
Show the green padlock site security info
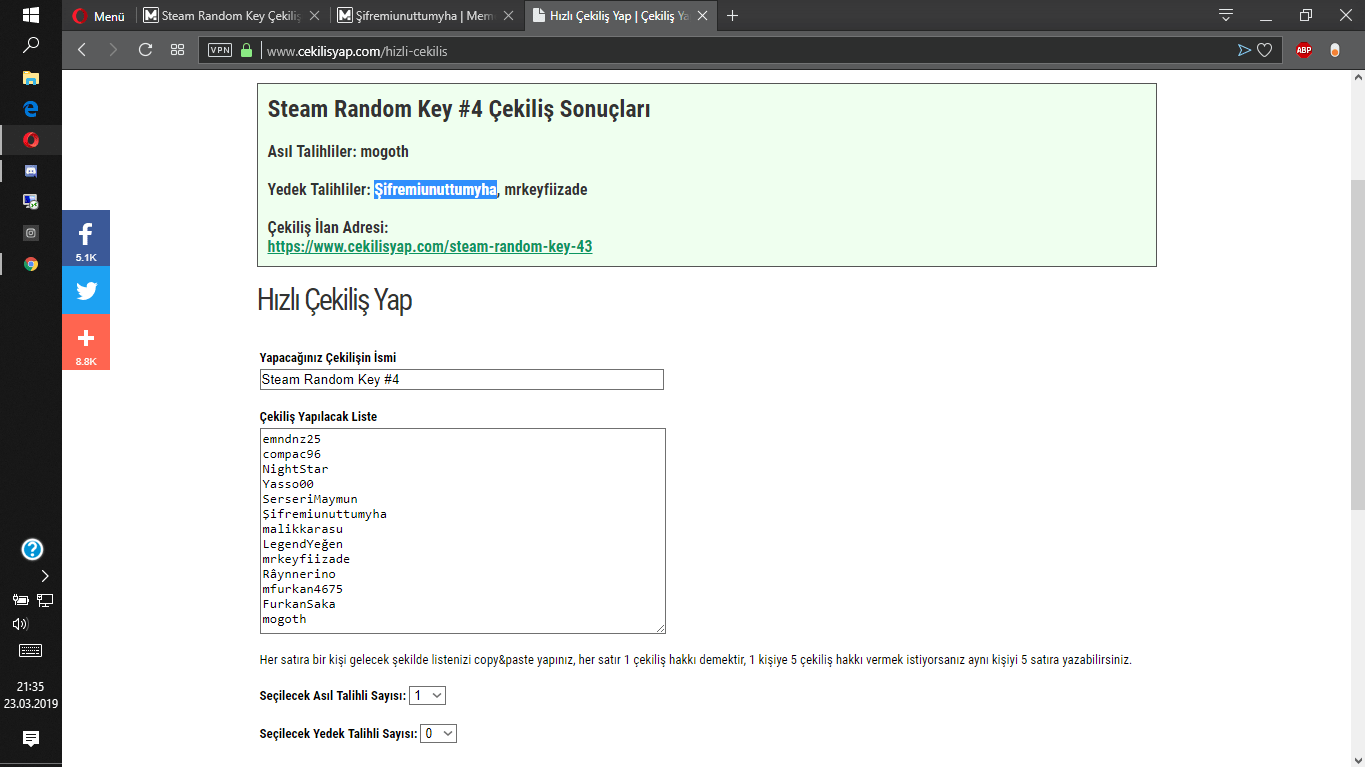[247, 50]
